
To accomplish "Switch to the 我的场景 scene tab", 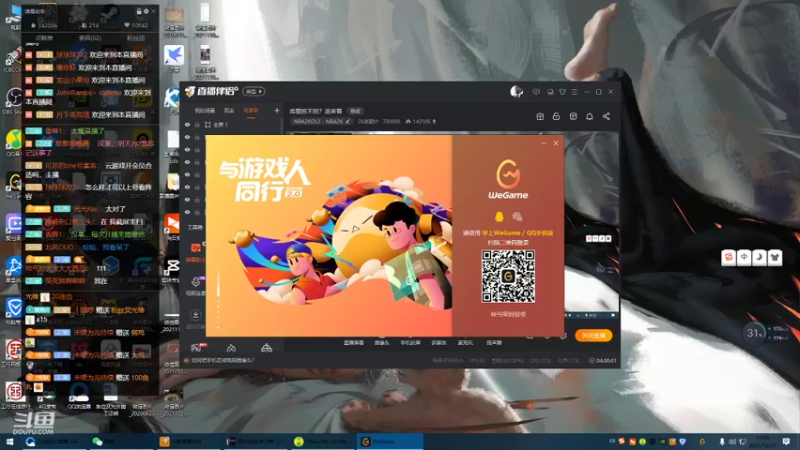I will [205, 110].
